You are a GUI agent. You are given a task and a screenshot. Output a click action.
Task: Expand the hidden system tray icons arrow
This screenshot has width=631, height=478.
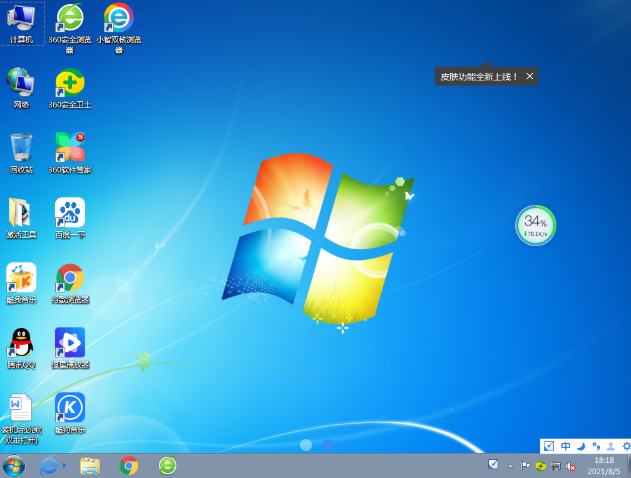point(510,466)
